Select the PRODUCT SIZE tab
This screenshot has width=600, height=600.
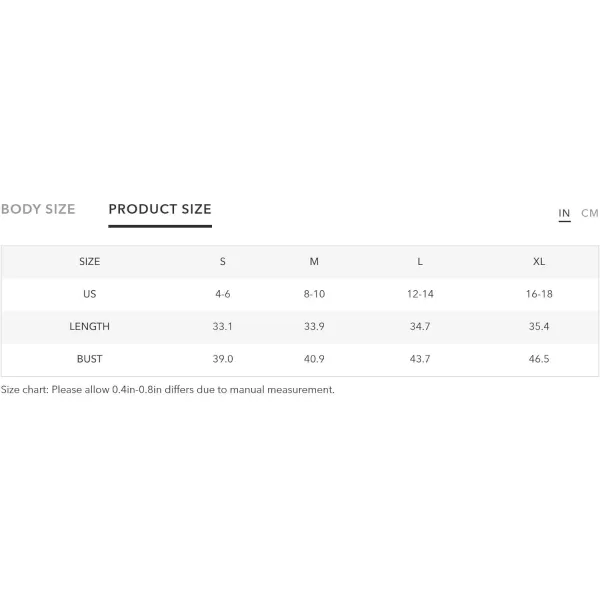(x=160, y=209)
